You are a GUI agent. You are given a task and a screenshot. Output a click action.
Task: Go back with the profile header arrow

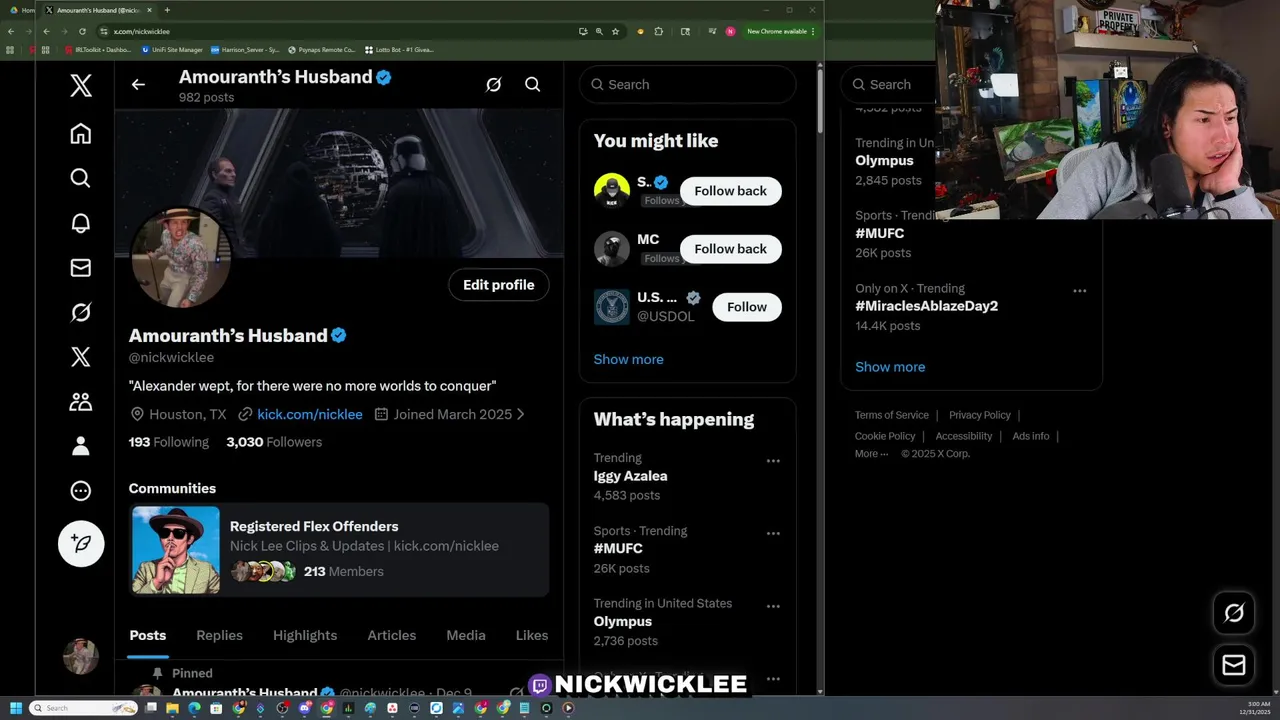pyautogui.click(x=138, y=85)
